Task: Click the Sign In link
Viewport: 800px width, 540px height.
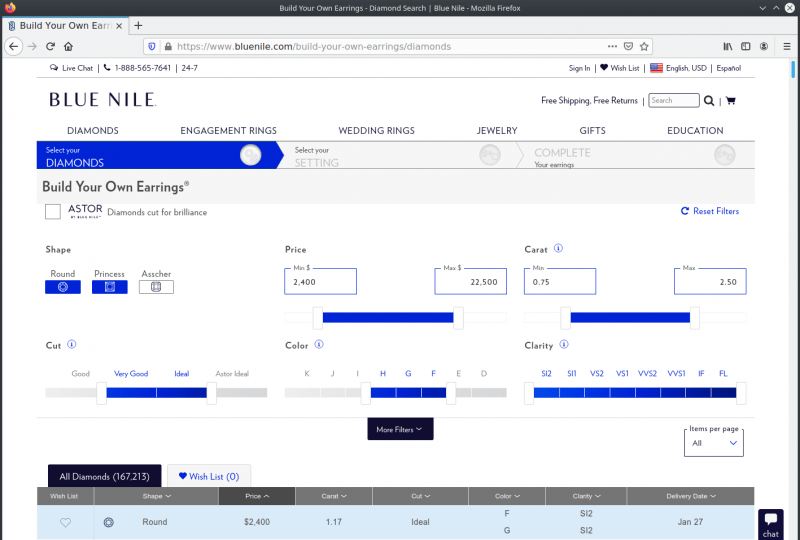Action: click(580, 68)
